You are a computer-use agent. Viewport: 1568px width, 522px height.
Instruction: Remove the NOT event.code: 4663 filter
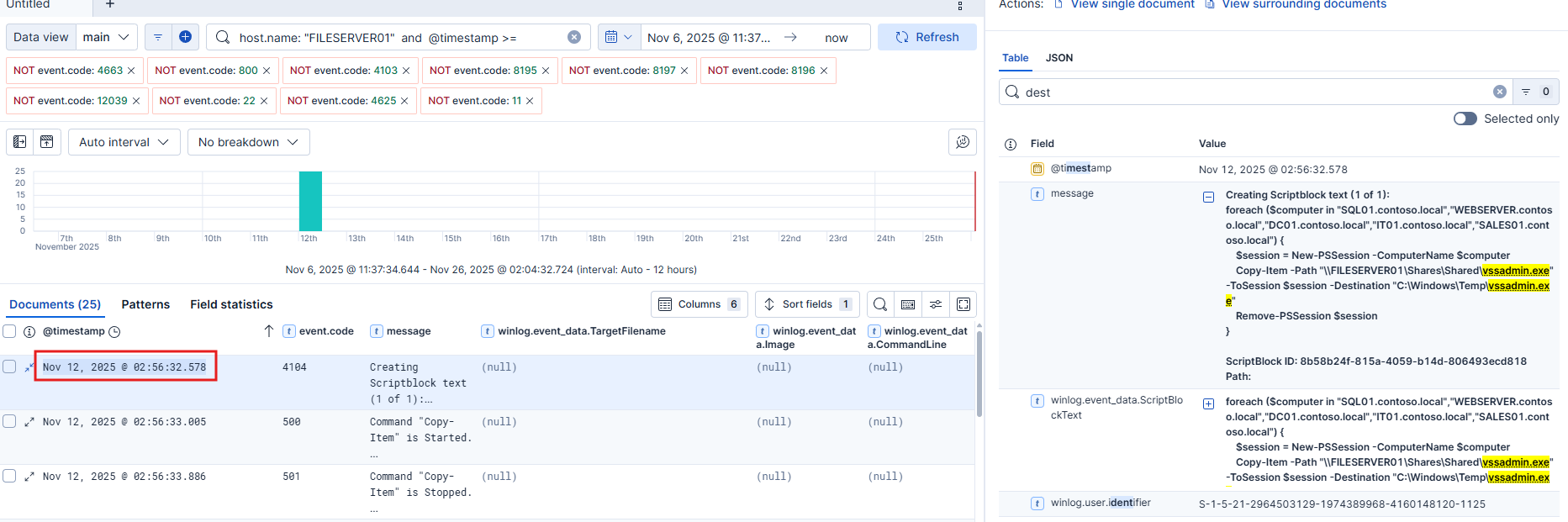[131, 71]
